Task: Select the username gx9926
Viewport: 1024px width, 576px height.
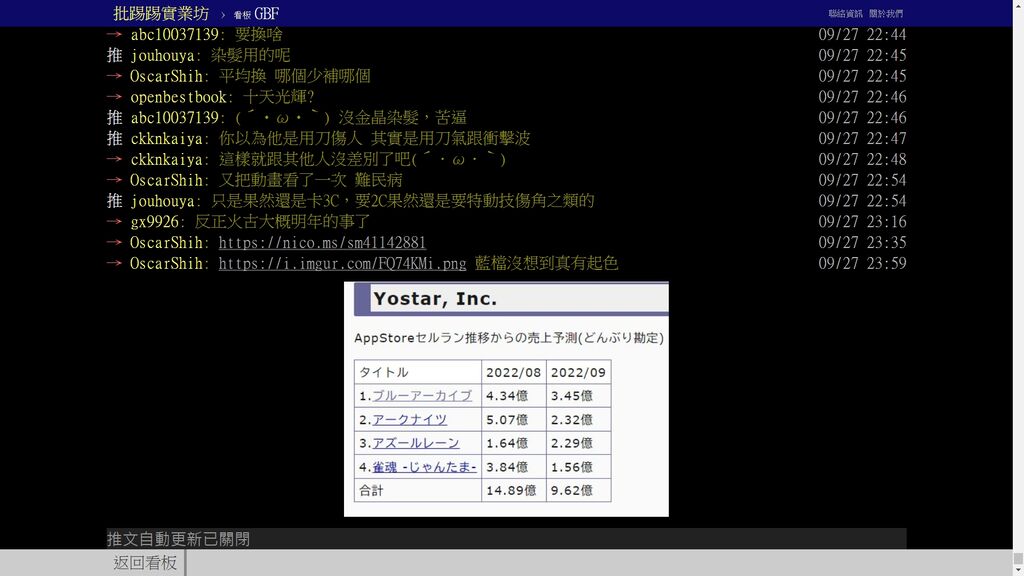Action: [x=154, y=221]
